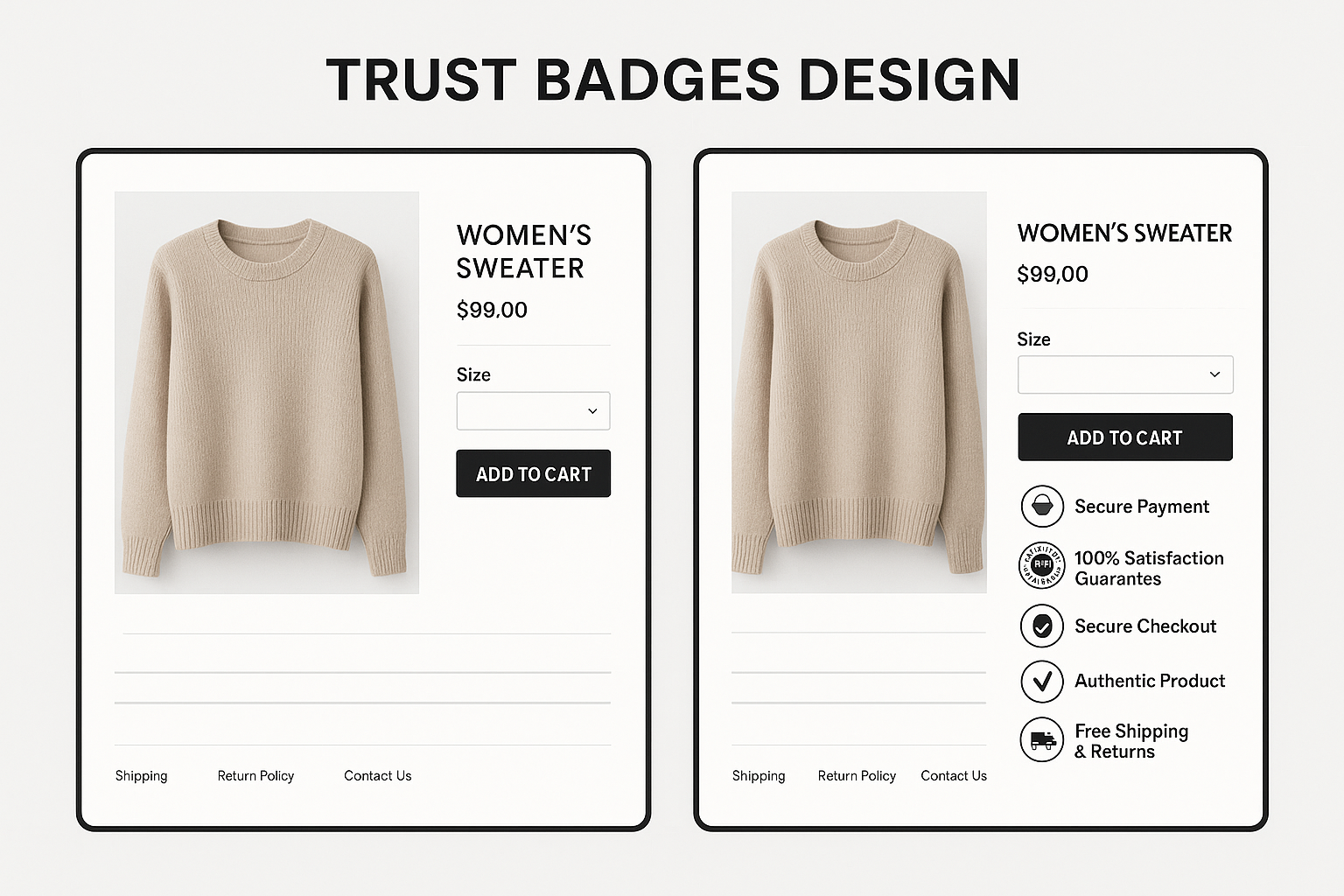Click the chevron on the left card's size selector
Viewport: 1344px width, 896px height.
pyautogui.click(x=593, y=410)
